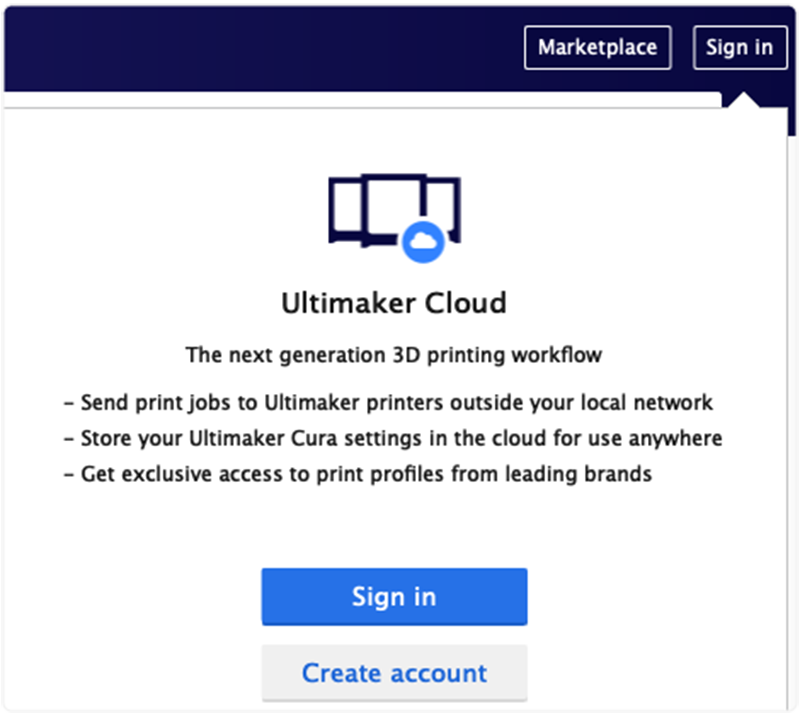Click the Get exclusive access bullet line

coord(357,474)
